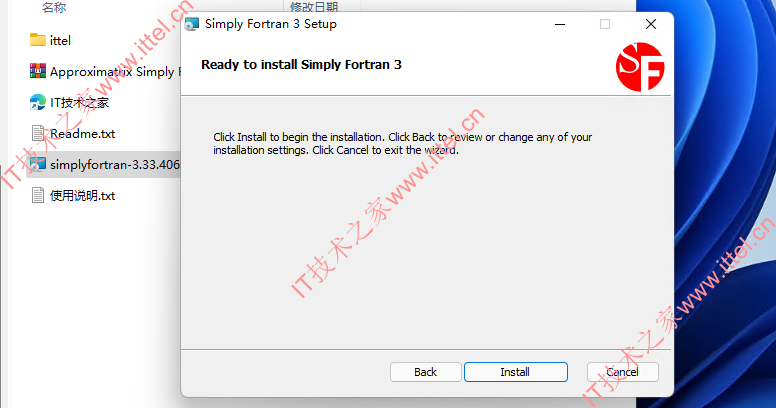Select the 使用说明.txt file name
Image resolution: width=776 pixels, height=408 pixels.
[83, 196]
